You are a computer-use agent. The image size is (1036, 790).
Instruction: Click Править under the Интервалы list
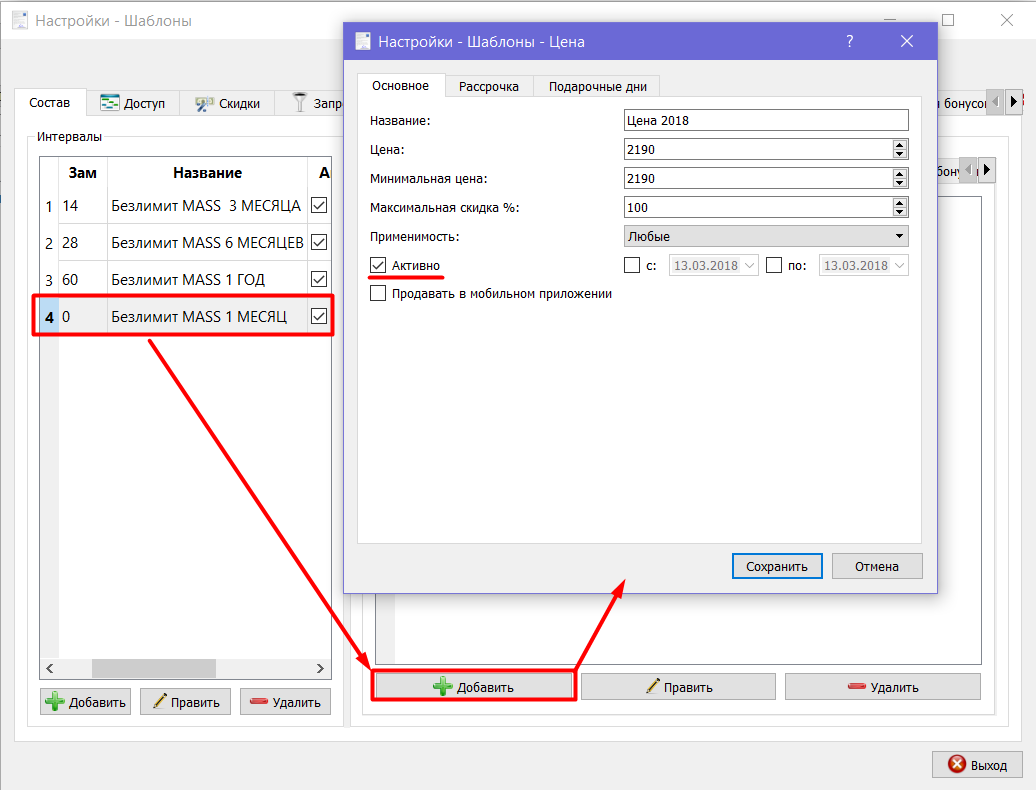(x=185, y=701)
